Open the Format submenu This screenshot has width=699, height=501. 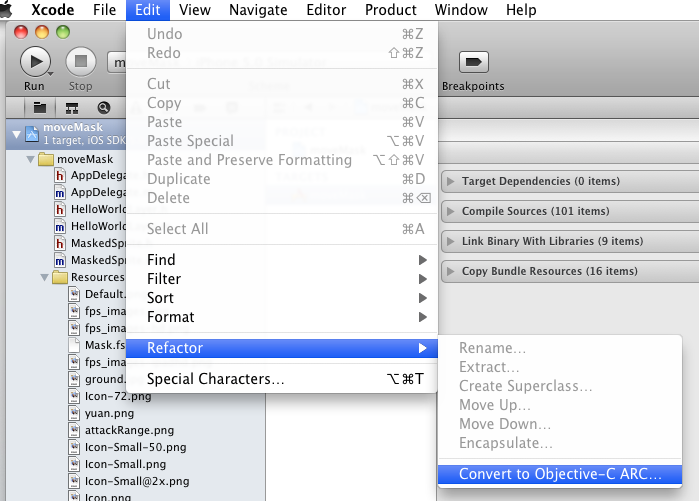[x=282, y=317]
